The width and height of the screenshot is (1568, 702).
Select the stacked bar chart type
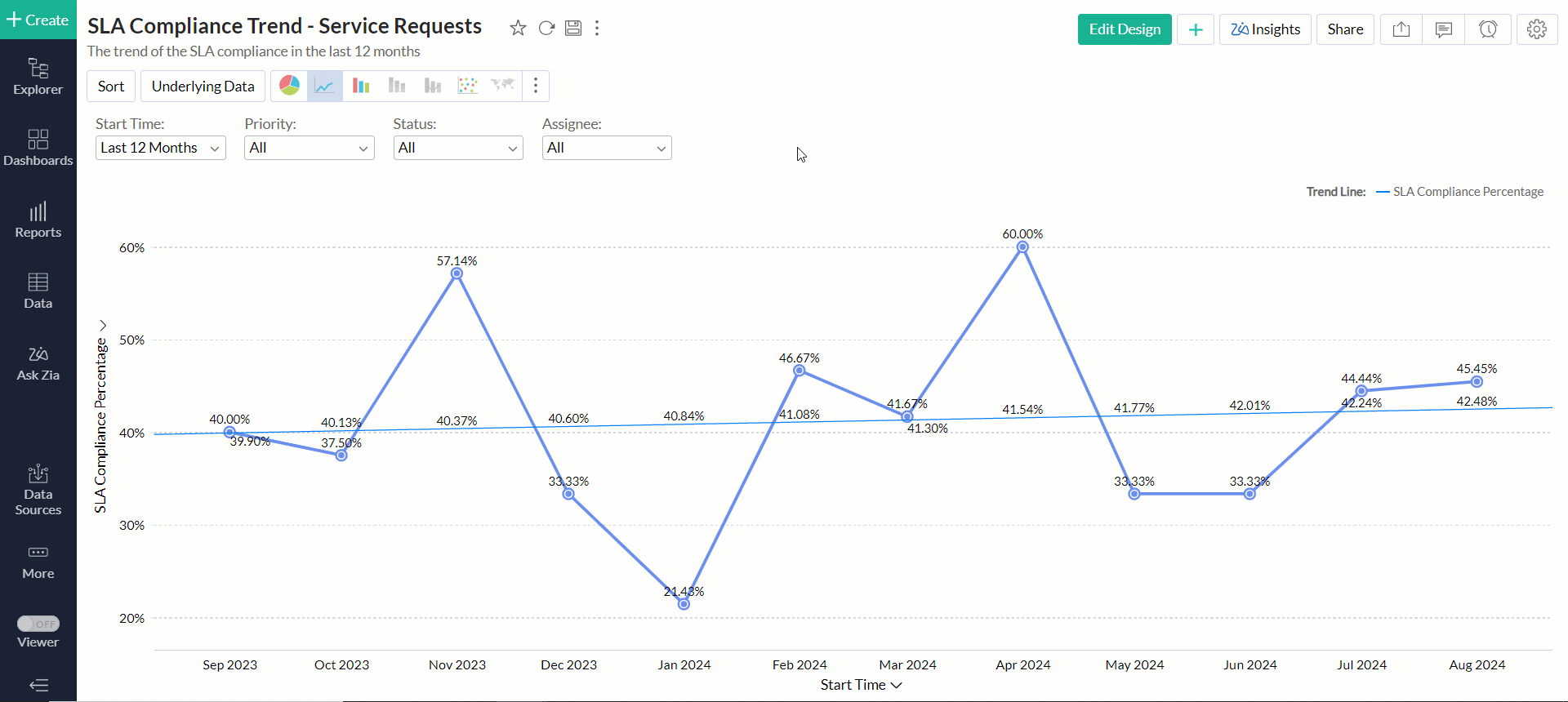coord(397,86)
